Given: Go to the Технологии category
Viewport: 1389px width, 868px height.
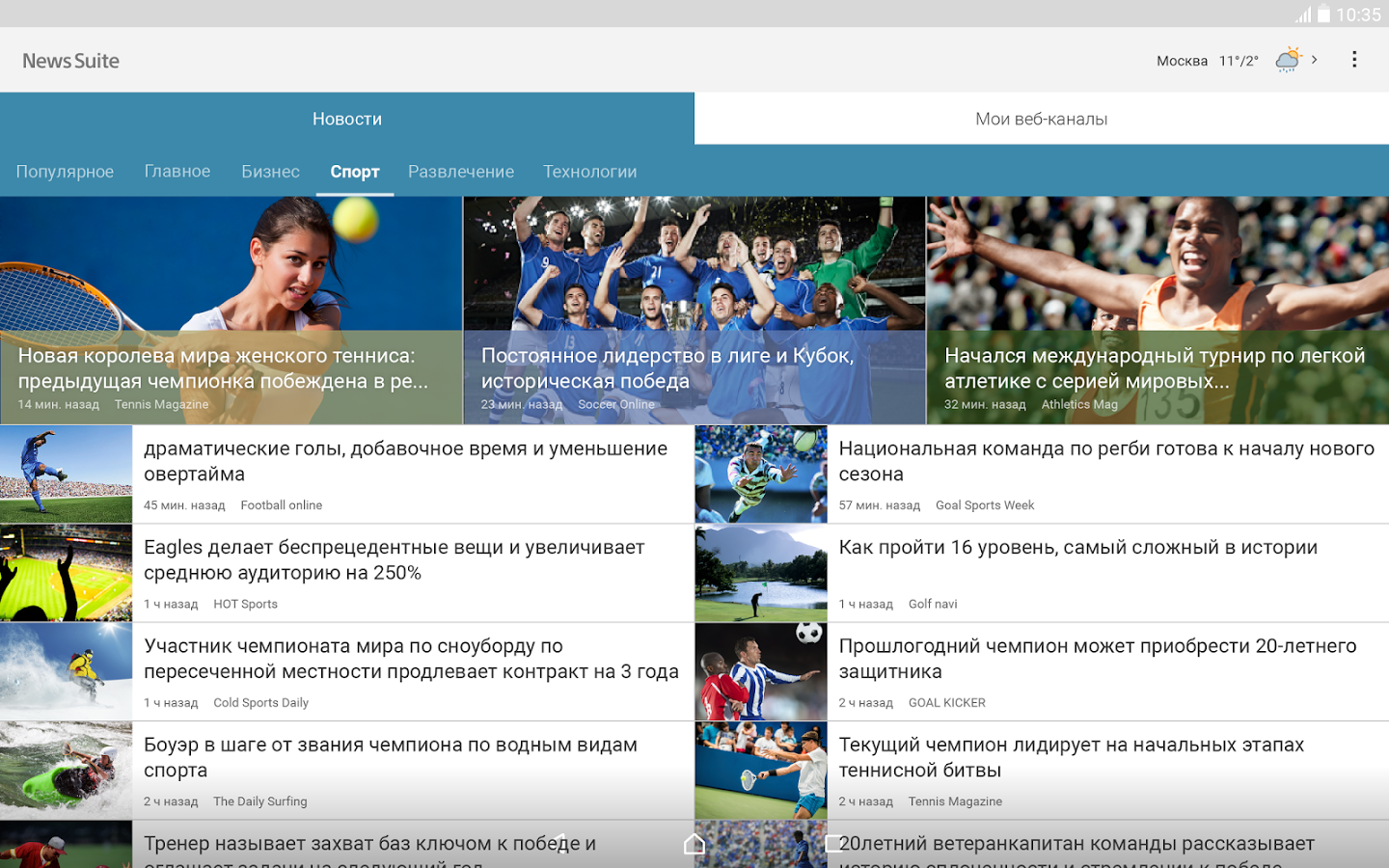Looking at the screenshot, I should (x=589, y=172).
